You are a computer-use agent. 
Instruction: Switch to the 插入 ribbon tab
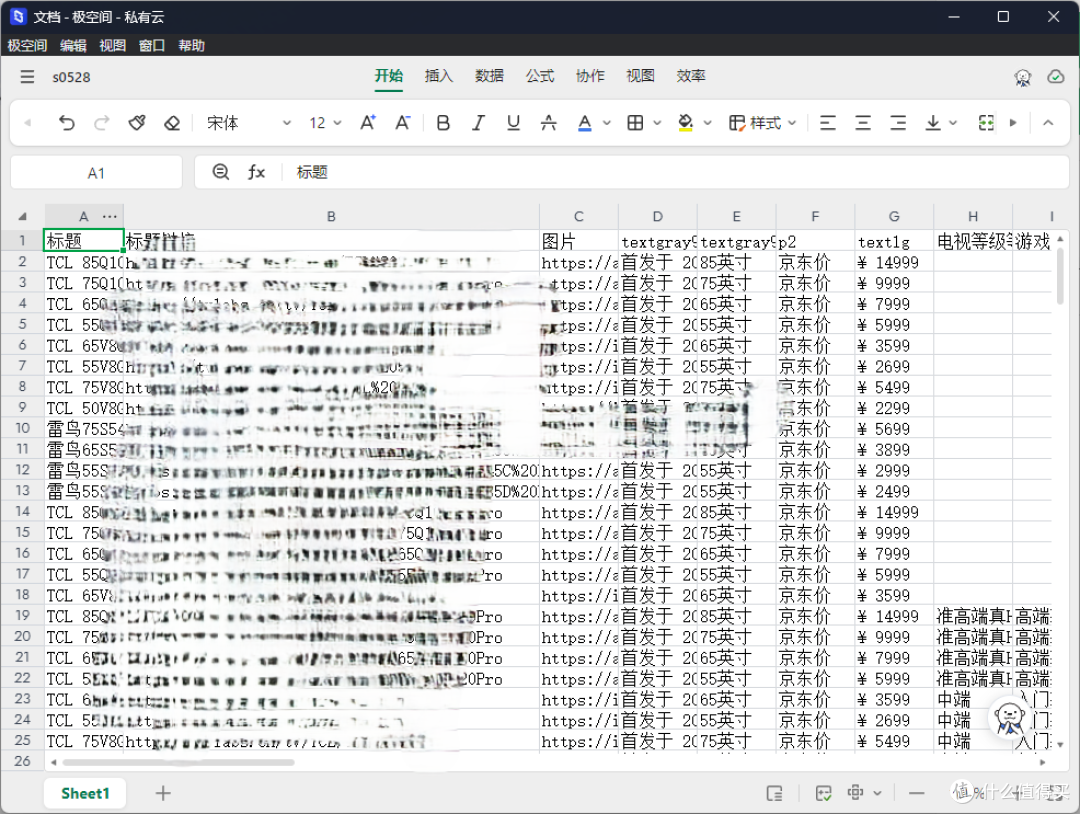439,76
